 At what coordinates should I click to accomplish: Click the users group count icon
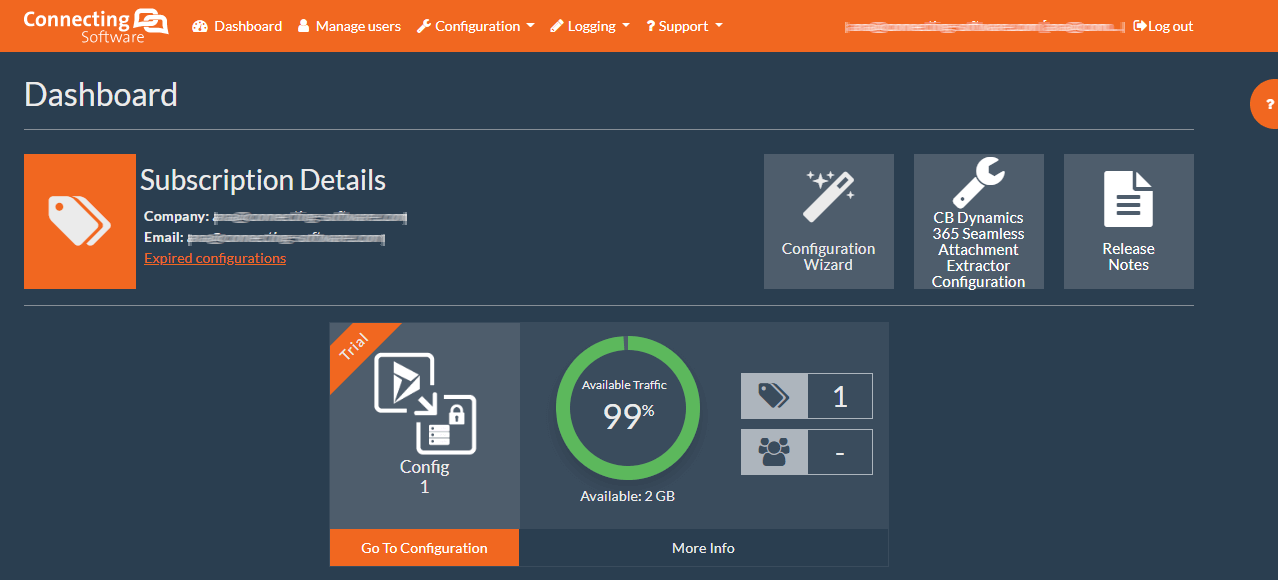click(774, 452)
